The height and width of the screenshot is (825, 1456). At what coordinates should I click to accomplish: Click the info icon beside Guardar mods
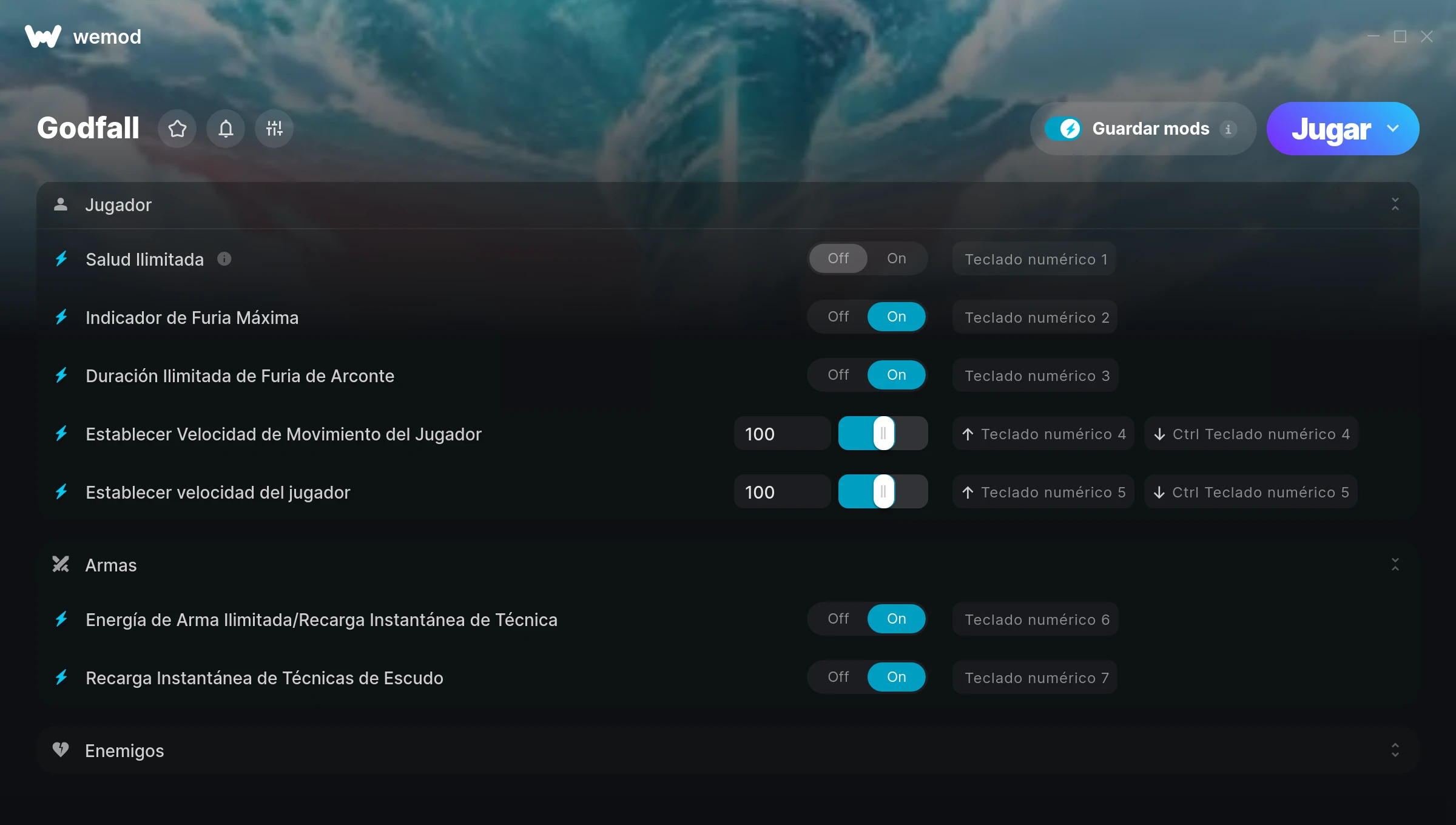pyautogui.click(x=1228, y=129)
